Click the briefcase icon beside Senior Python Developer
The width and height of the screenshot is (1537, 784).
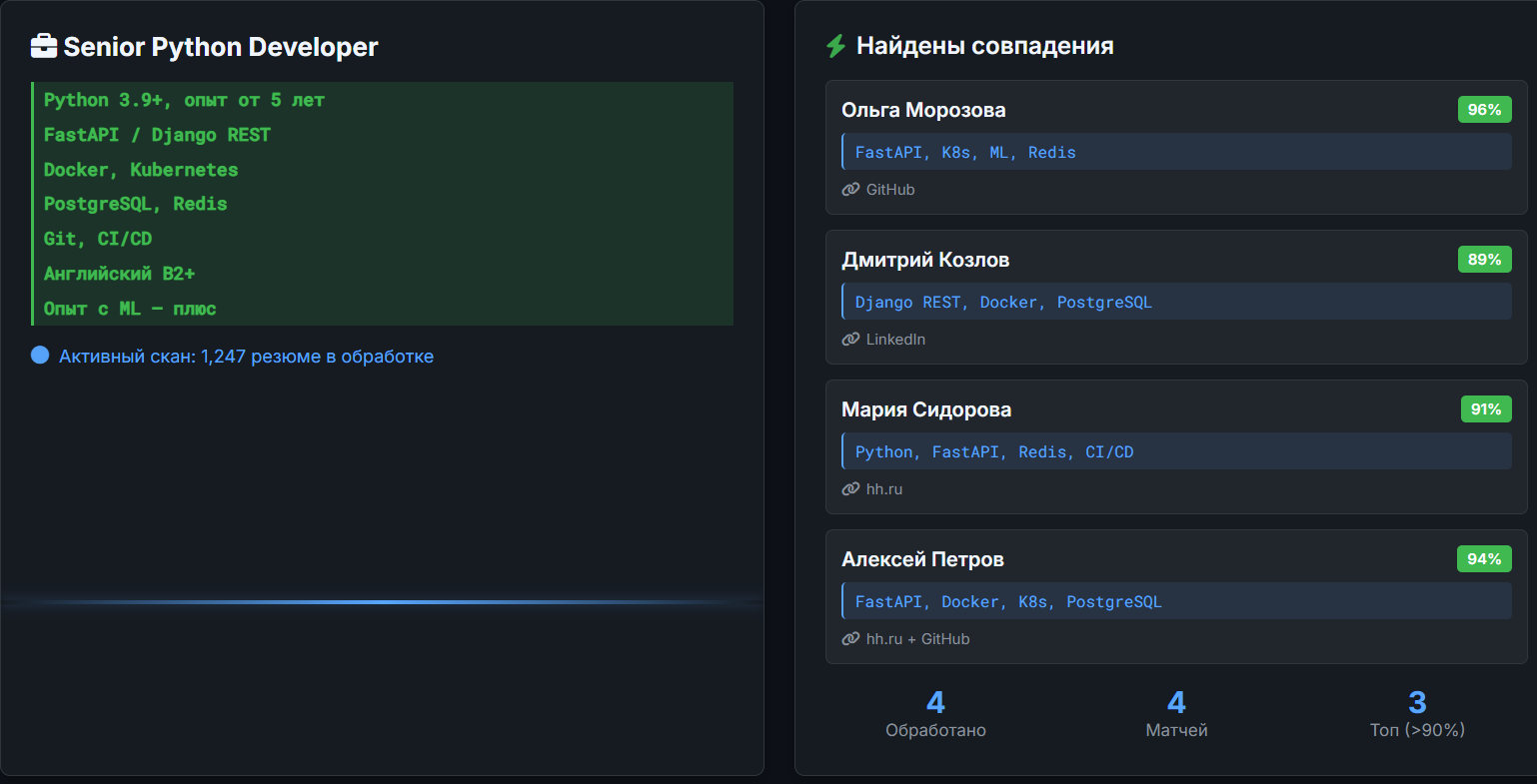click(x=44, y=47)
